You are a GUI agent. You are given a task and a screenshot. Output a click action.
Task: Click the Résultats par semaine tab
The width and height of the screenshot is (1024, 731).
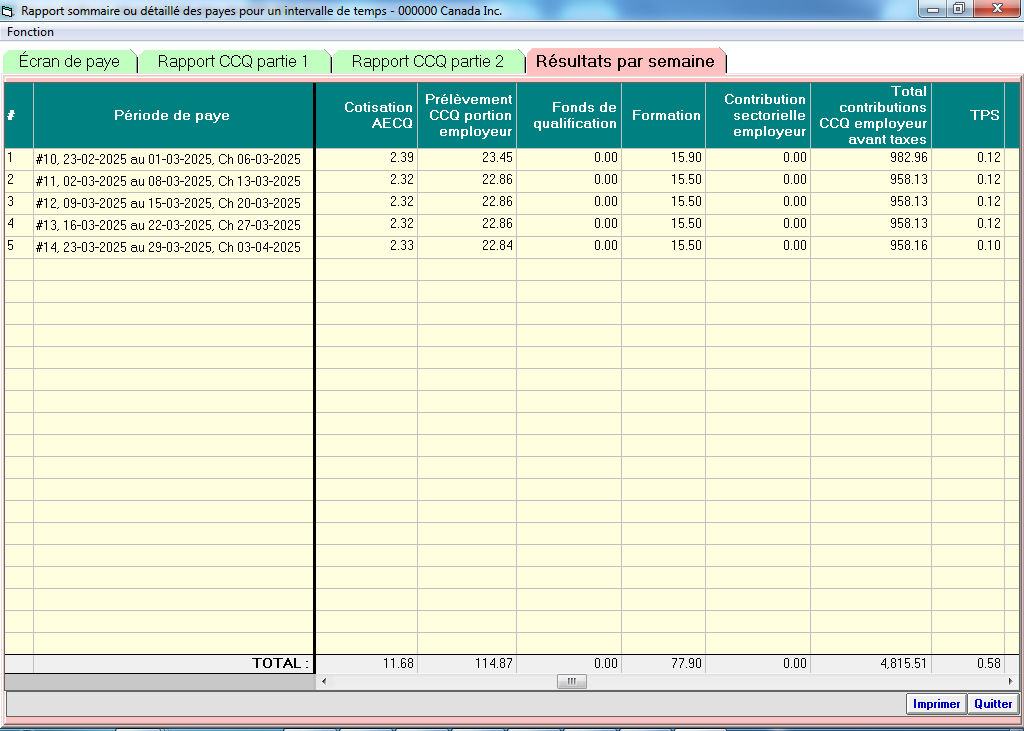[625, 62]
